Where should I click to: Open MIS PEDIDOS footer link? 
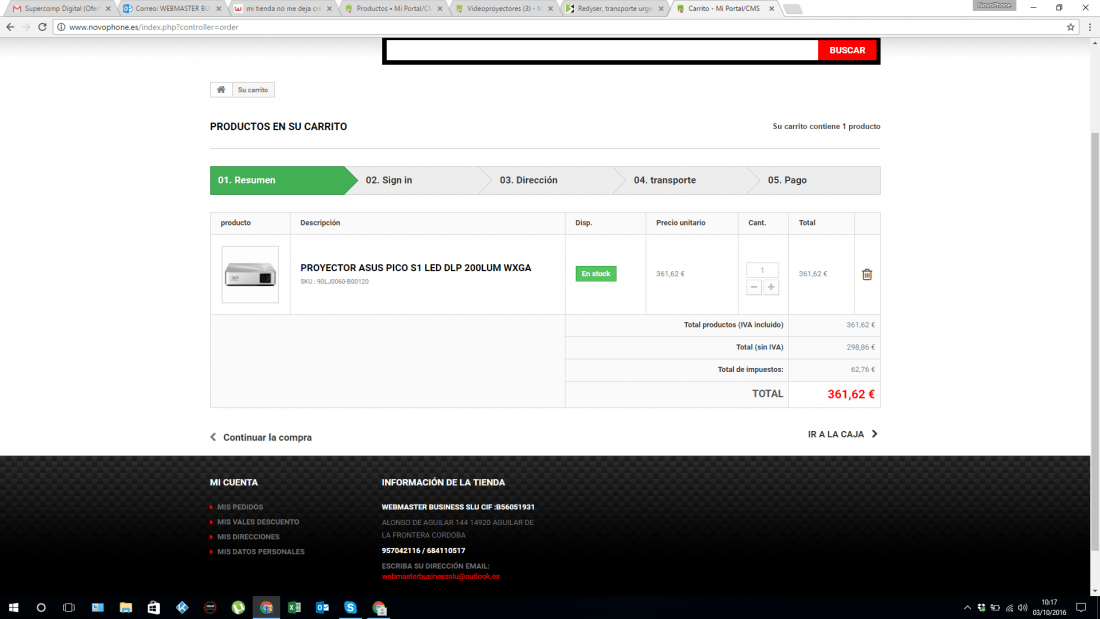(240, 507)
